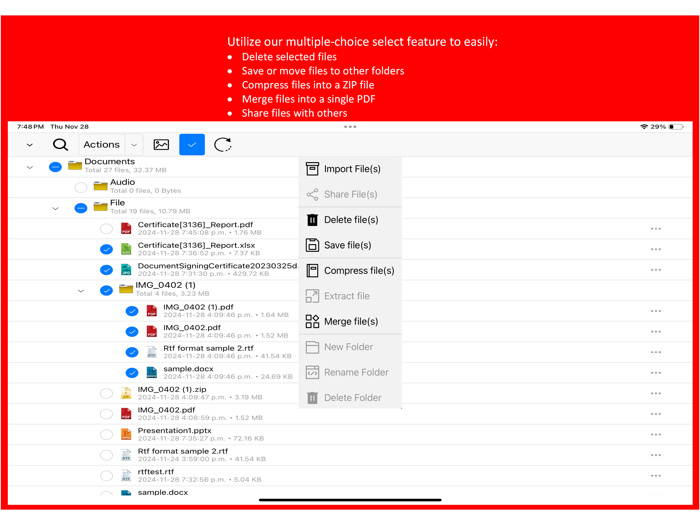
Task: Deselect IMG_0402 (1).pdf checkbox
Action: [x=132, y=311]
